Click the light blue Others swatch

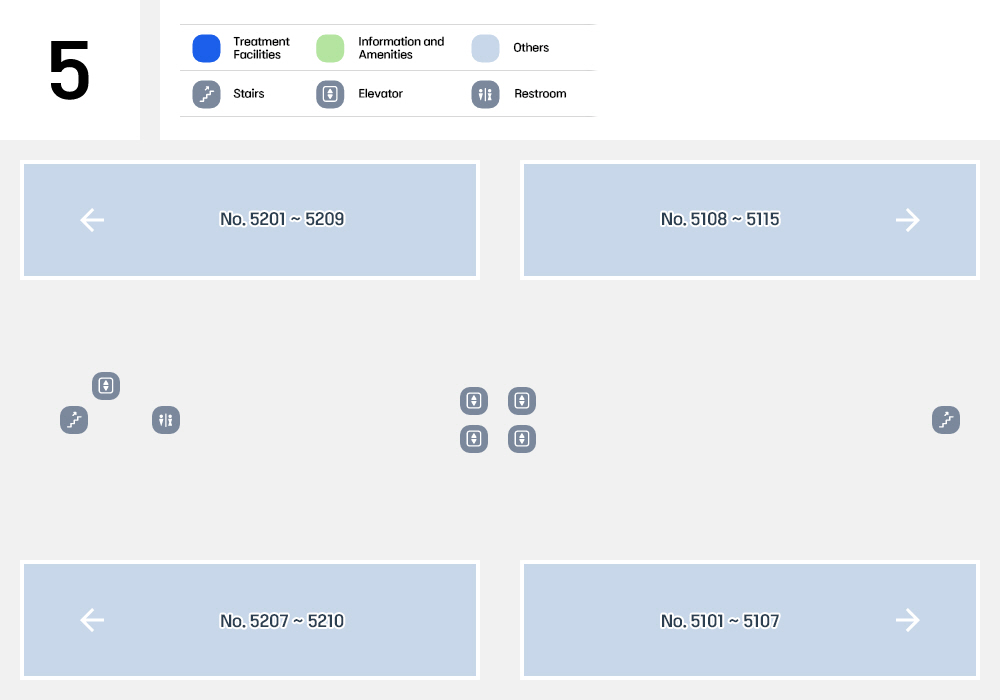click(485, 48)
